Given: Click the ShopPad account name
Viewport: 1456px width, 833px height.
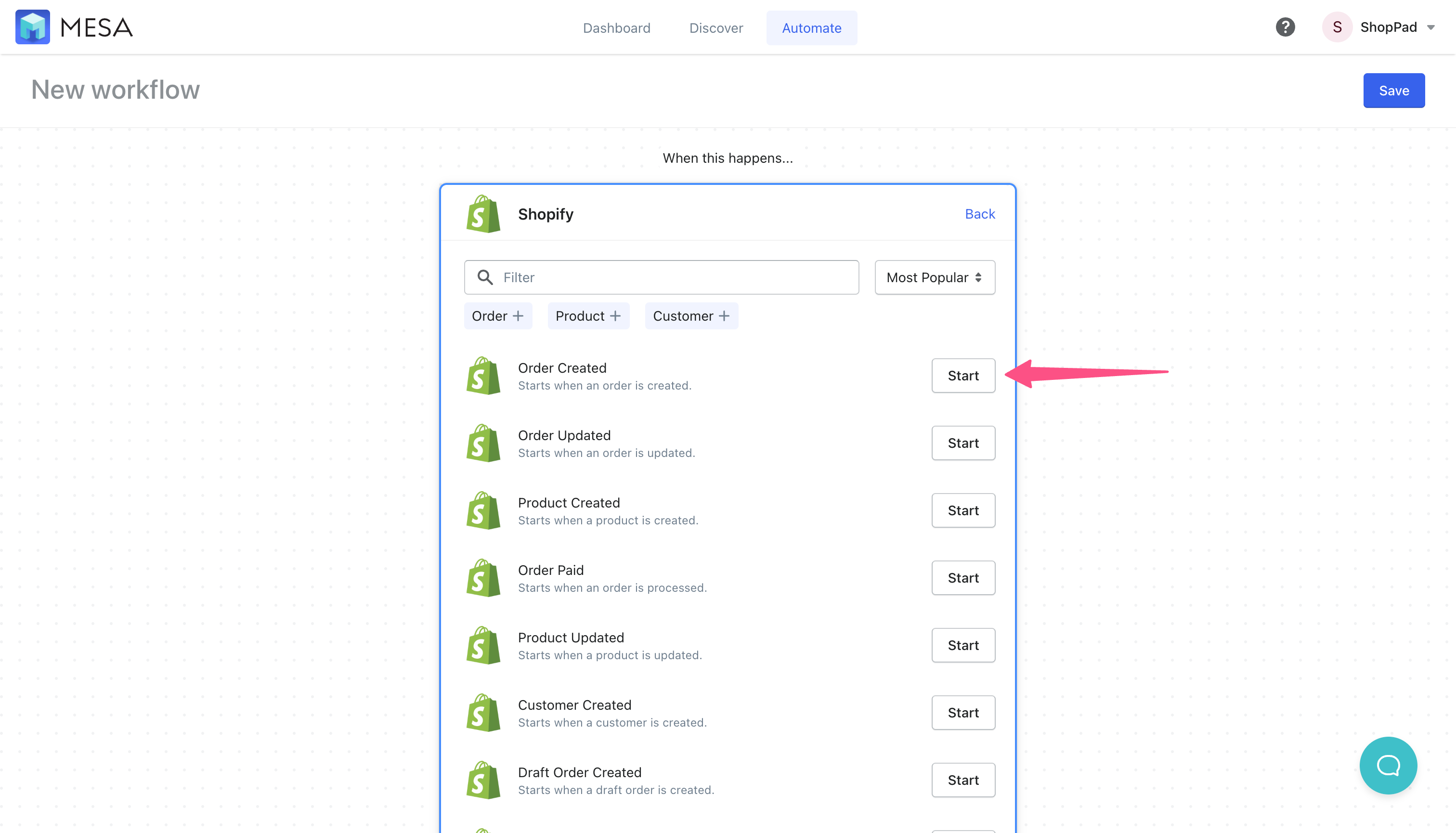Looking at the screenshot, I should [1389, 27].
